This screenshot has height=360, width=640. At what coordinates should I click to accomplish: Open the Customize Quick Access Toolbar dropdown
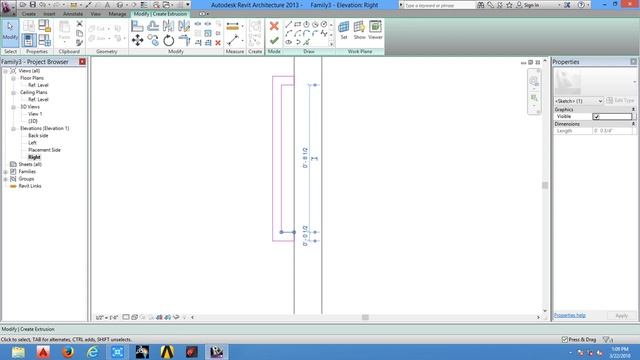pos(188,5)
